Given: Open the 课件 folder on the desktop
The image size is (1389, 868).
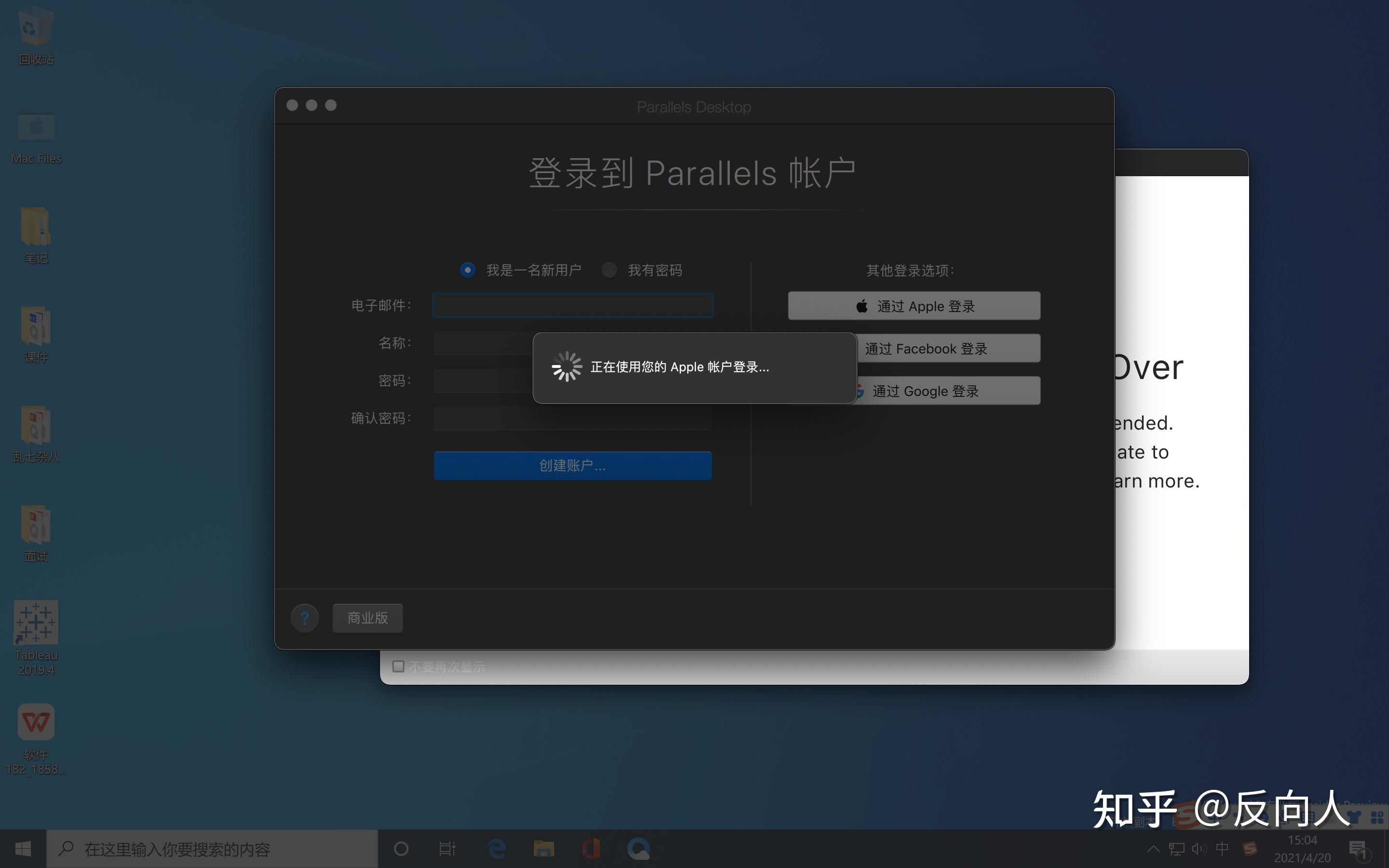Looking at the screenshot, I should [x=36, y=335].
